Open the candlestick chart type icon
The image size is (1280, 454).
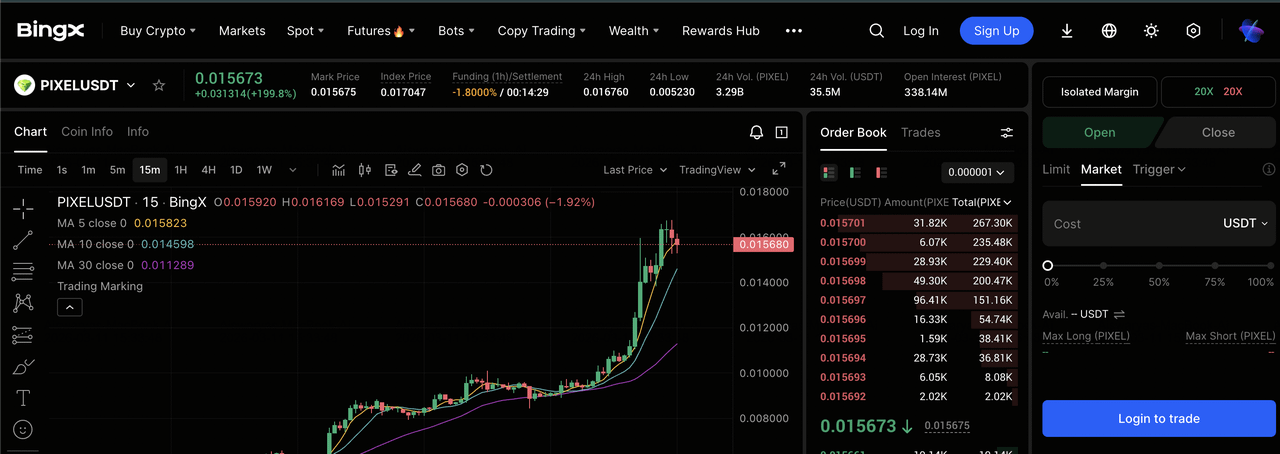(364, 170)
